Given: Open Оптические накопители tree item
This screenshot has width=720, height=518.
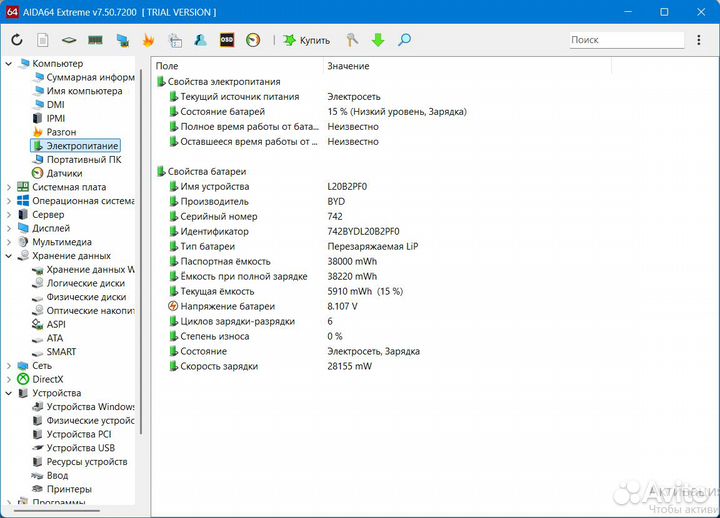Looking at the screenshot, I should point(84,311).
